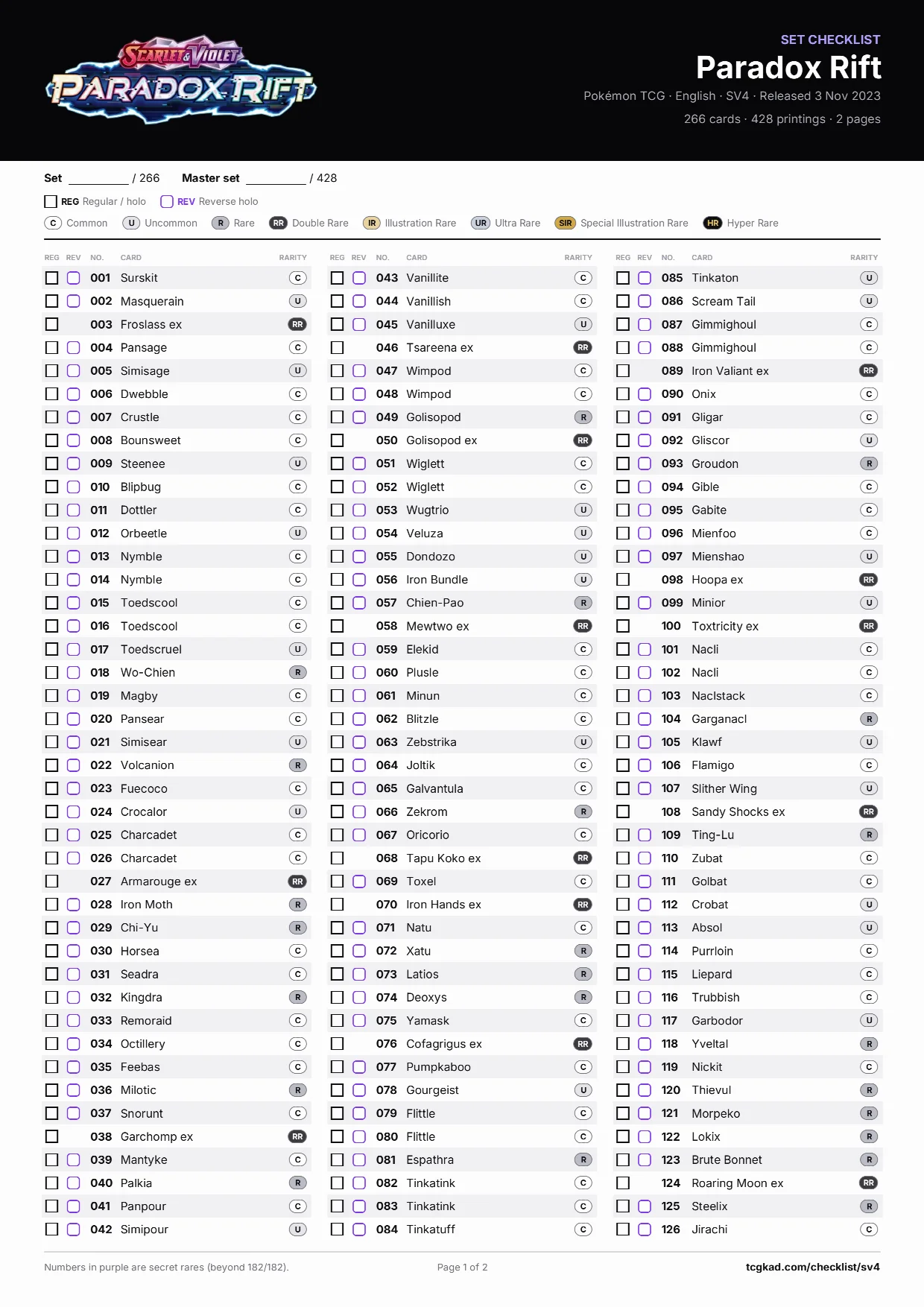Check the REG box for 058 Mewtwo ex
This screenshot has height=1307, width=924.
[x=338, y=626]
